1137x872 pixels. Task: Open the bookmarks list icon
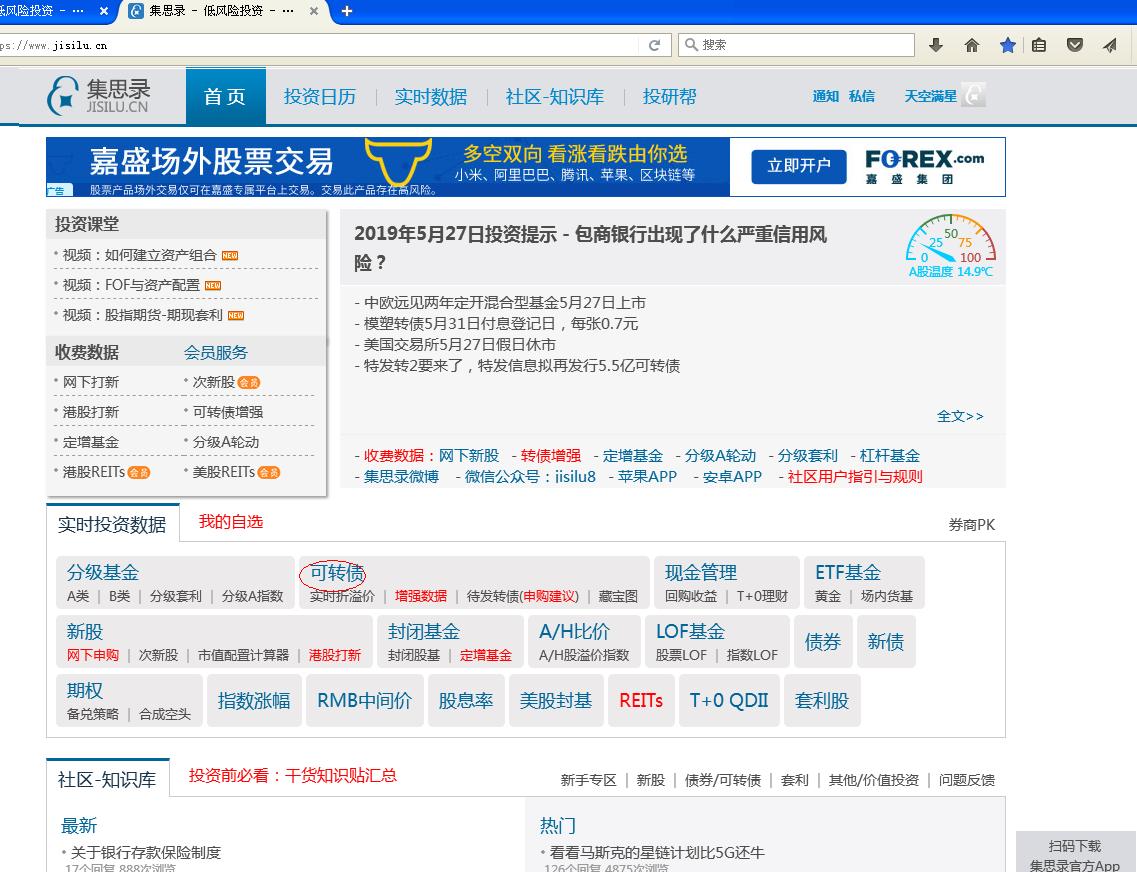click(1039, 45)
